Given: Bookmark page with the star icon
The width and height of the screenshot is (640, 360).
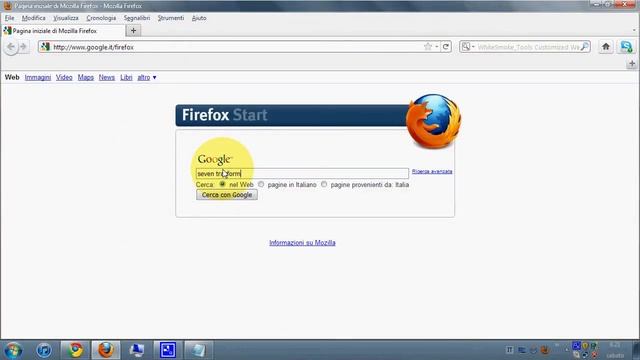Looking at the screenshot, I should pyautogui.click(x=428, y=47).
